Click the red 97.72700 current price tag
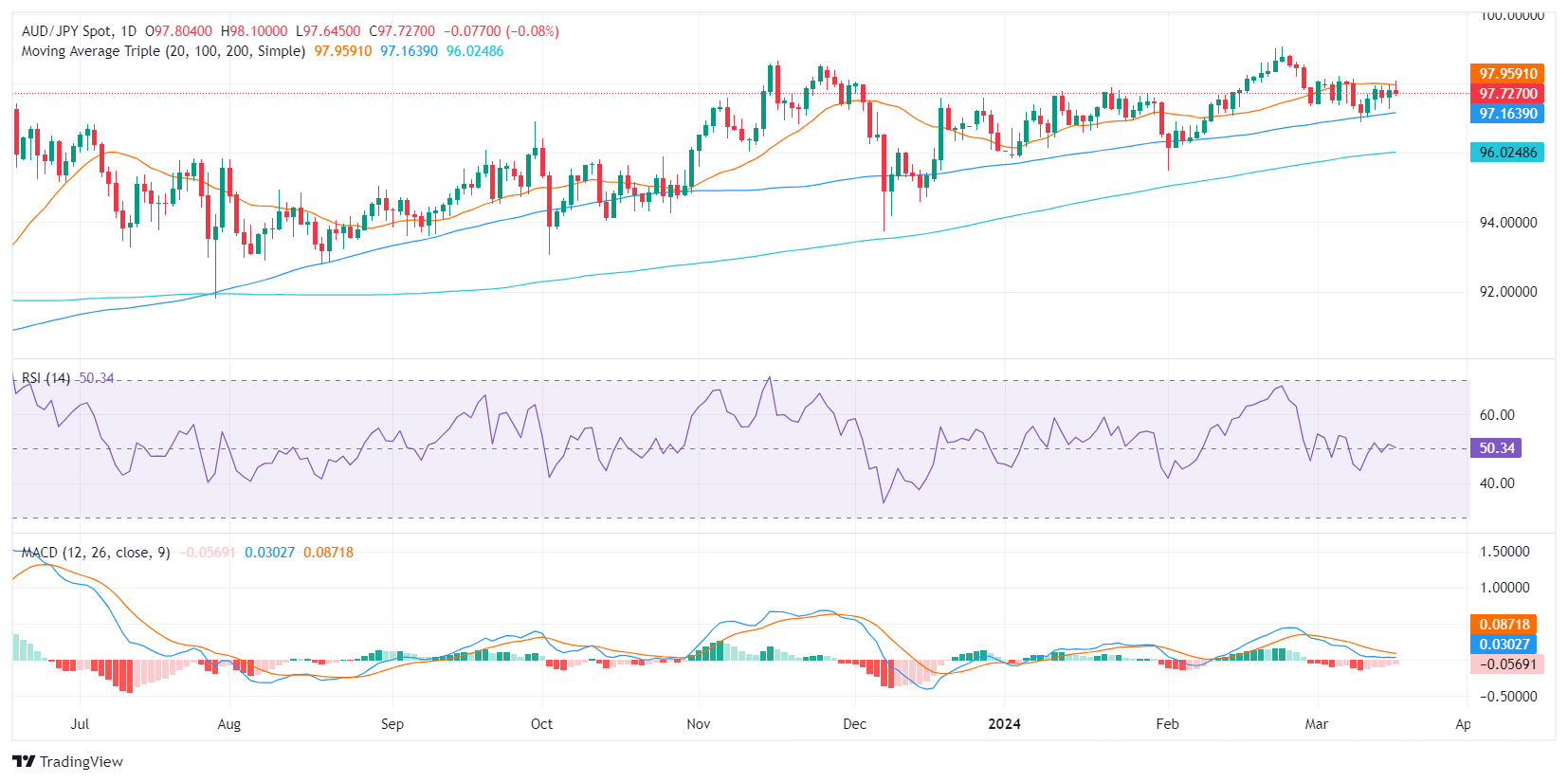Viewport: 1568px width, 782px height. tap(1506, 94)
